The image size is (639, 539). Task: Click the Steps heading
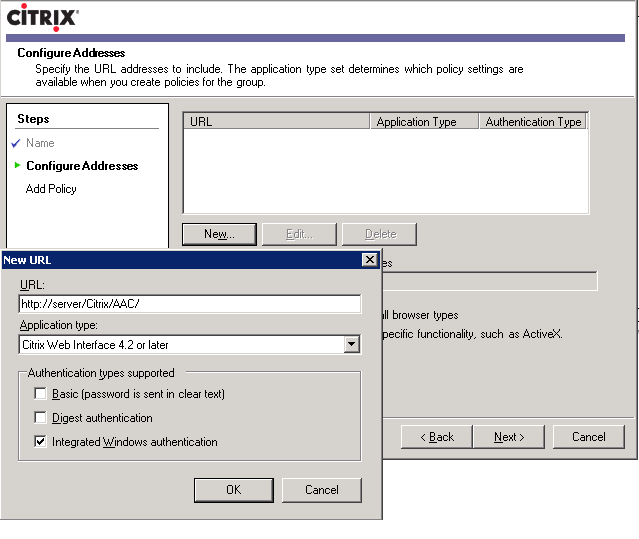33,119
